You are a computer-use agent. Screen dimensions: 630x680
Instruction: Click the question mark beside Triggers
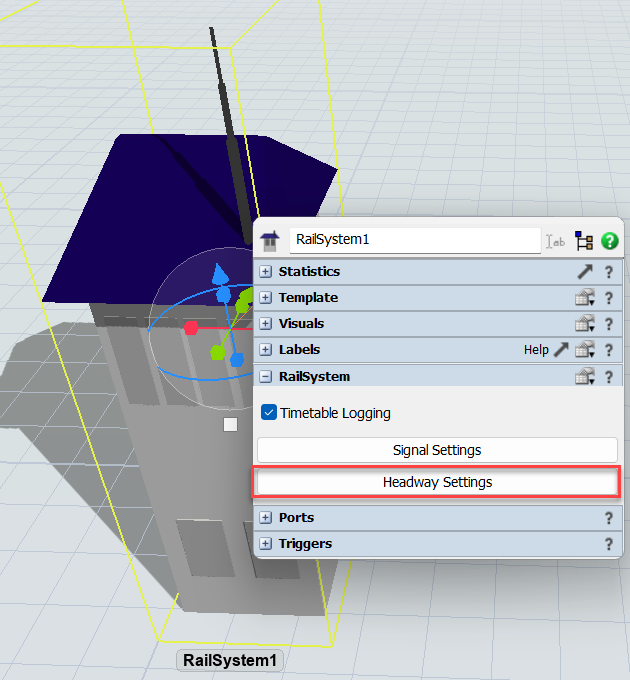click(608, 544)
